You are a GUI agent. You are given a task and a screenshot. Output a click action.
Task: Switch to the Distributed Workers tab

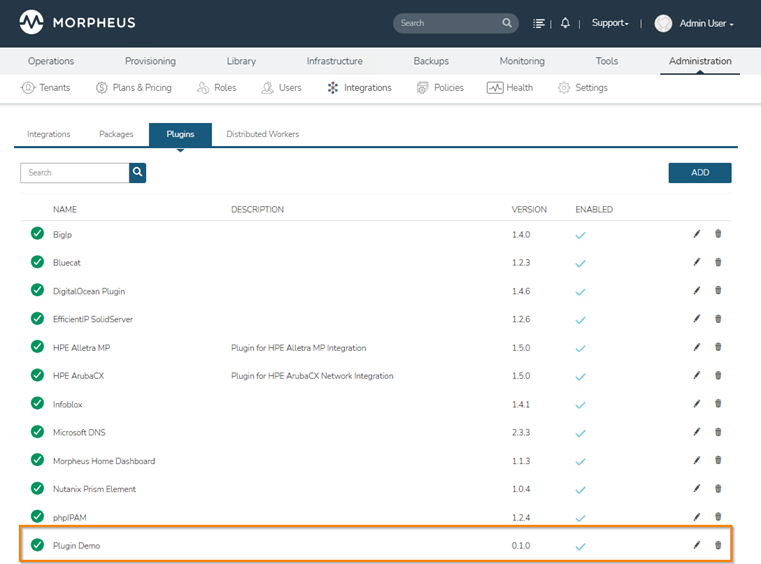(x=263, y=134)
